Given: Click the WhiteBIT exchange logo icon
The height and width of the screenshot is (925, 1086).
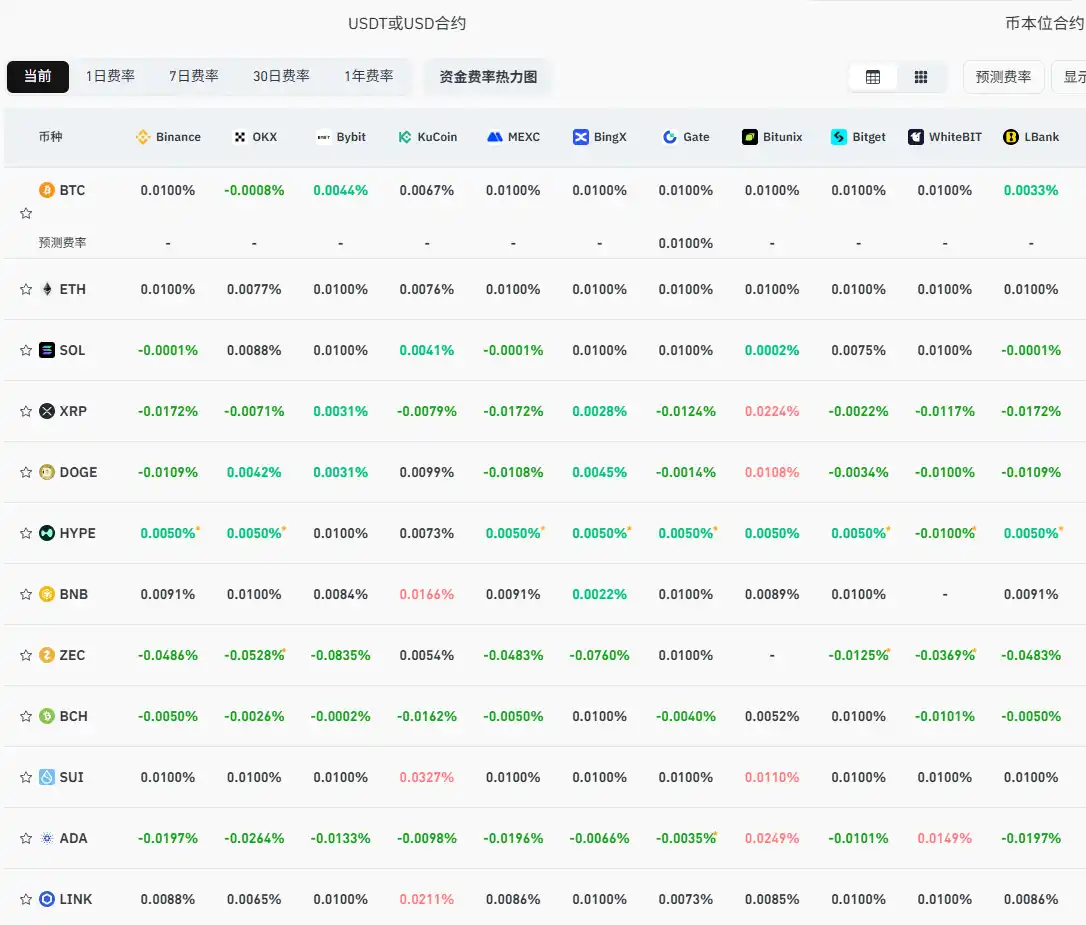Looking at the screenshot, I should coord(916,137).
